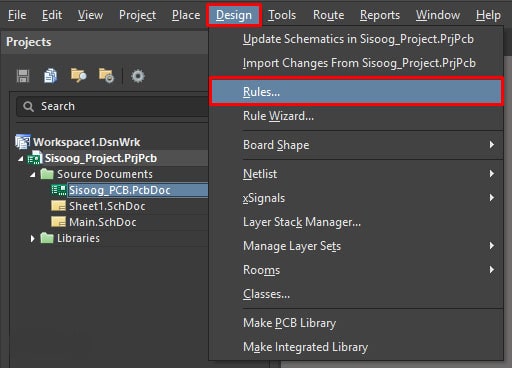
Task: Open the Board Shape submenu arrow
Action: click(x=492, y=145)
